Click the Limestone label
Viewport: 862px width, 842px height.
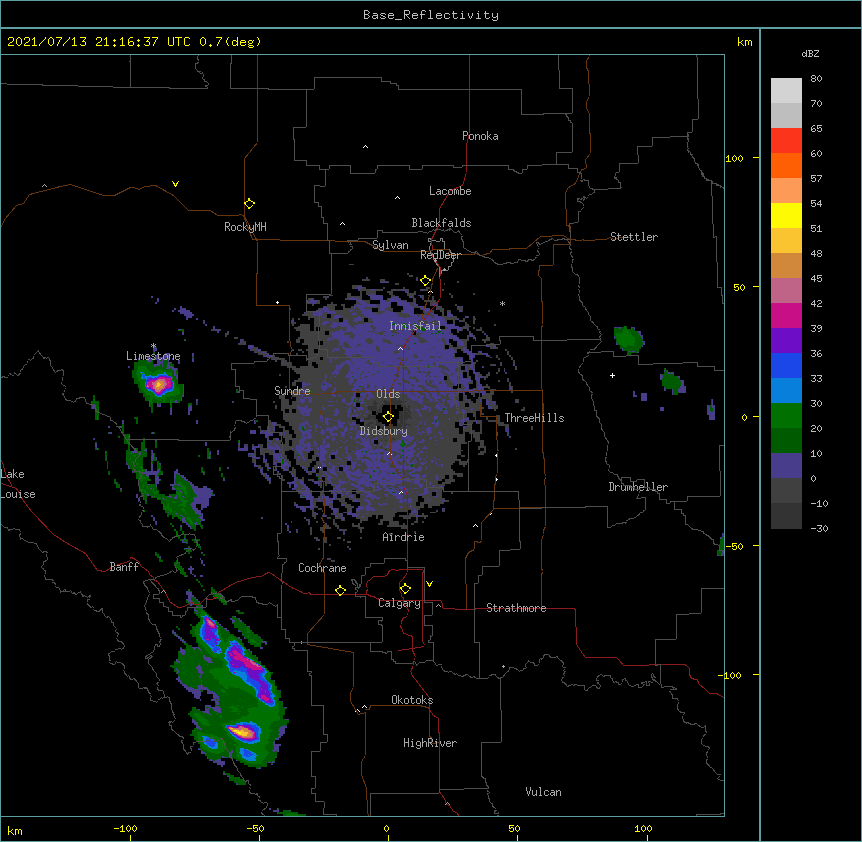[153, 356]
